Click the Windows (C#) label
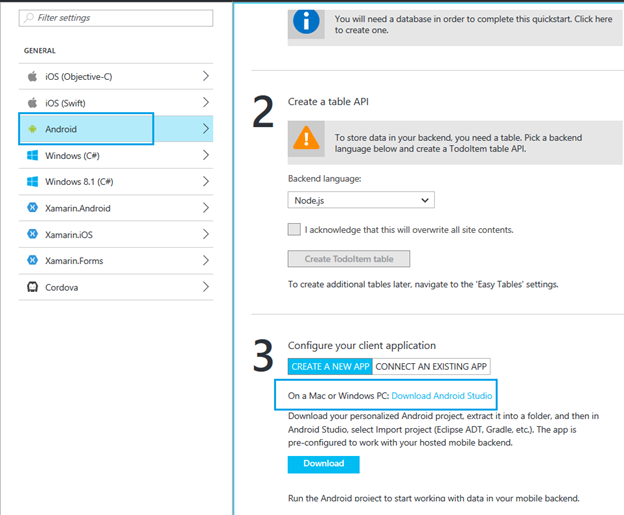Viewport: 624px width, 515px height. (x=72, y=155)
